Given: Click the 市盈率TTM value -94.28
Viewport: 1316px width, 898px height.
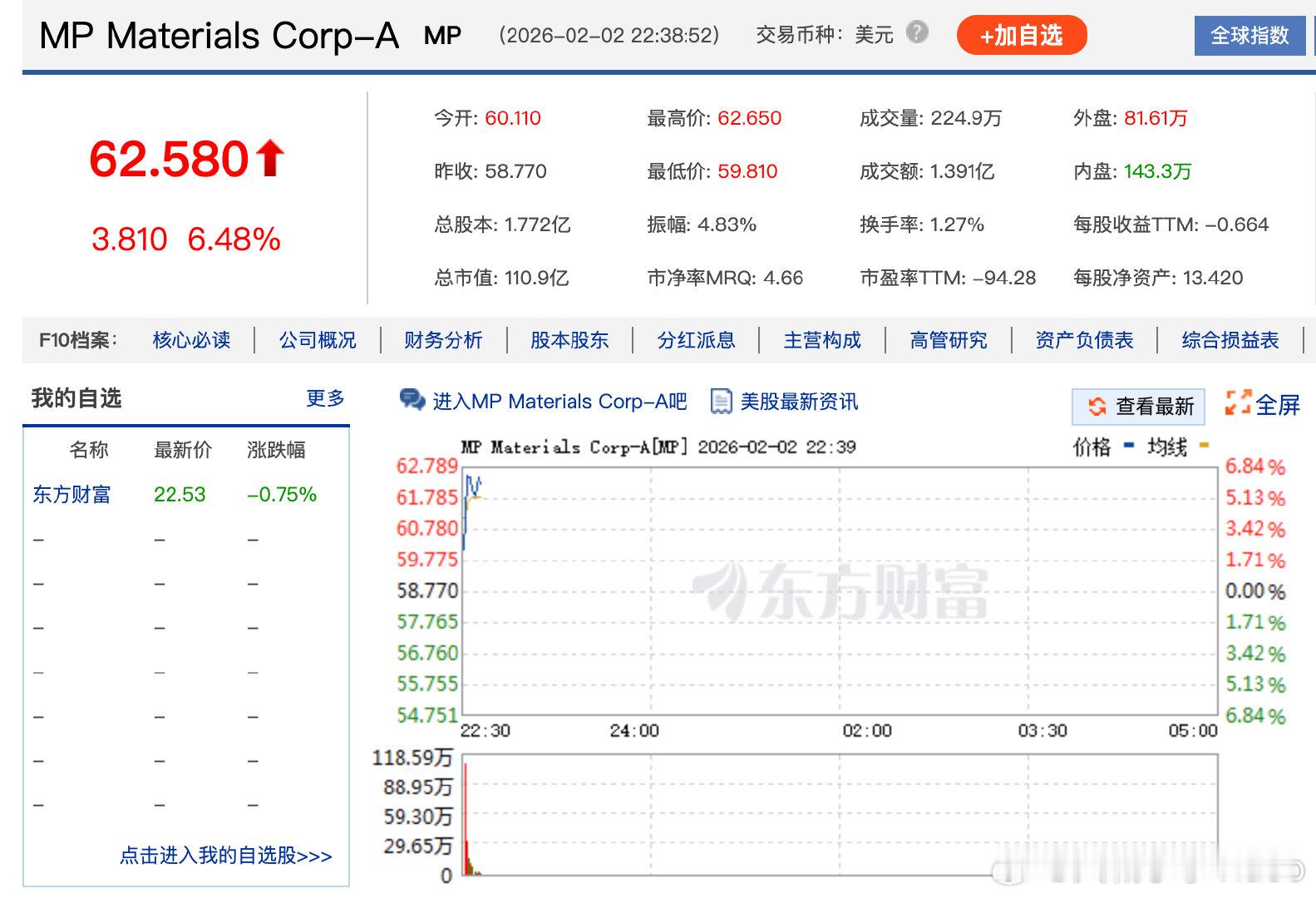Looking at the screenshot, I should [x=1004, y=278].
